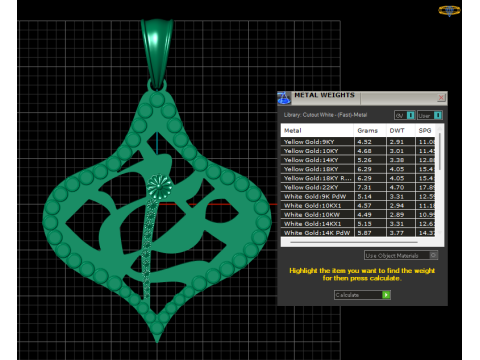Viewport: 480px width, 360px height.
Task: Click the Metal Weights flask icon
Action: coord(284,98)
